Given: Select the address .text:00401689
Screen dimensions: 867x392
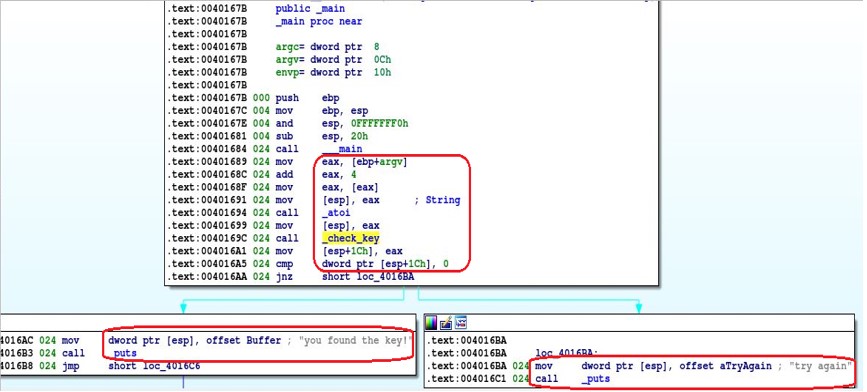Looking at the screenshot, I should tap(207, 162).
